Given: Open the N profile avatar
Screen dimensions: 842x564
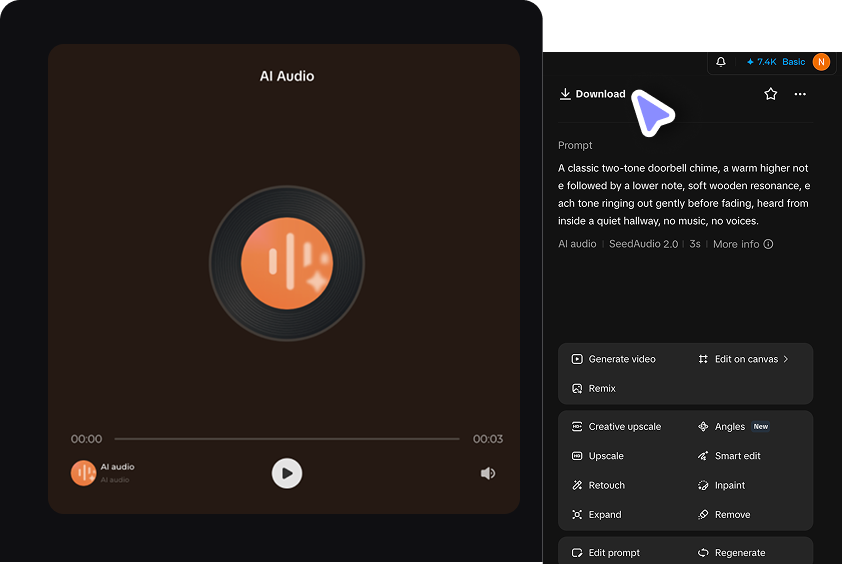Looking at the screenshot, I should [821, 62].
